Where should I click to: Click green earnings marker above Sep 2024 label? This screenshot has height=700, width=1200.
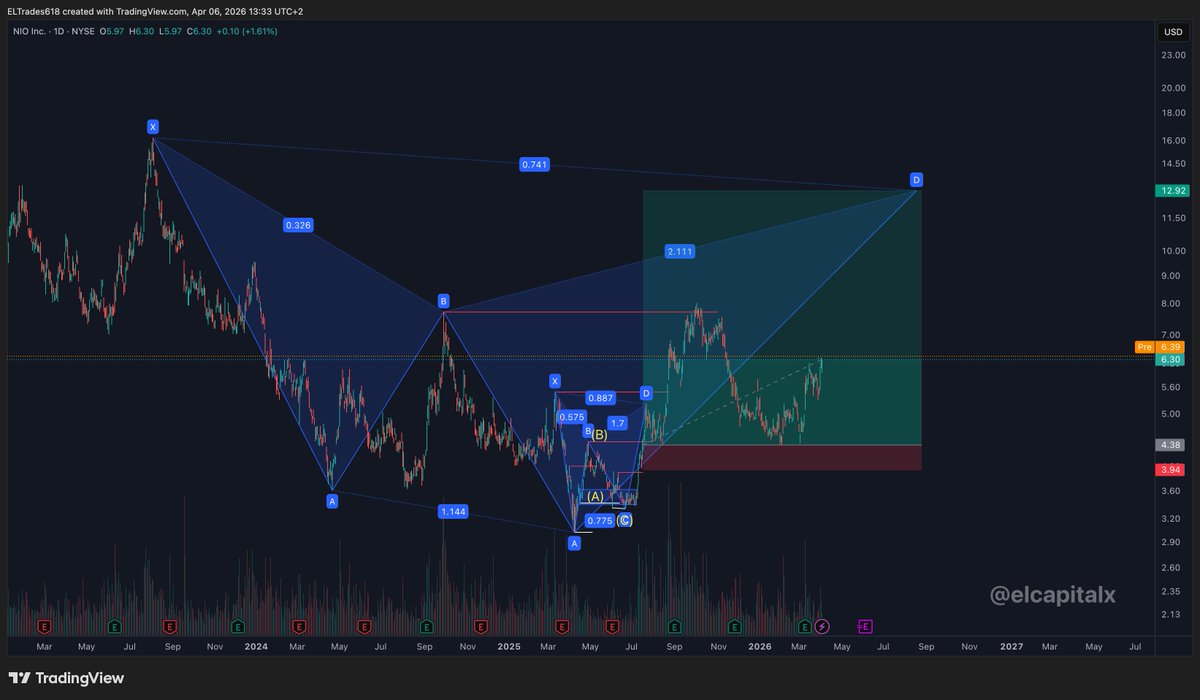[x=427, y=627]
